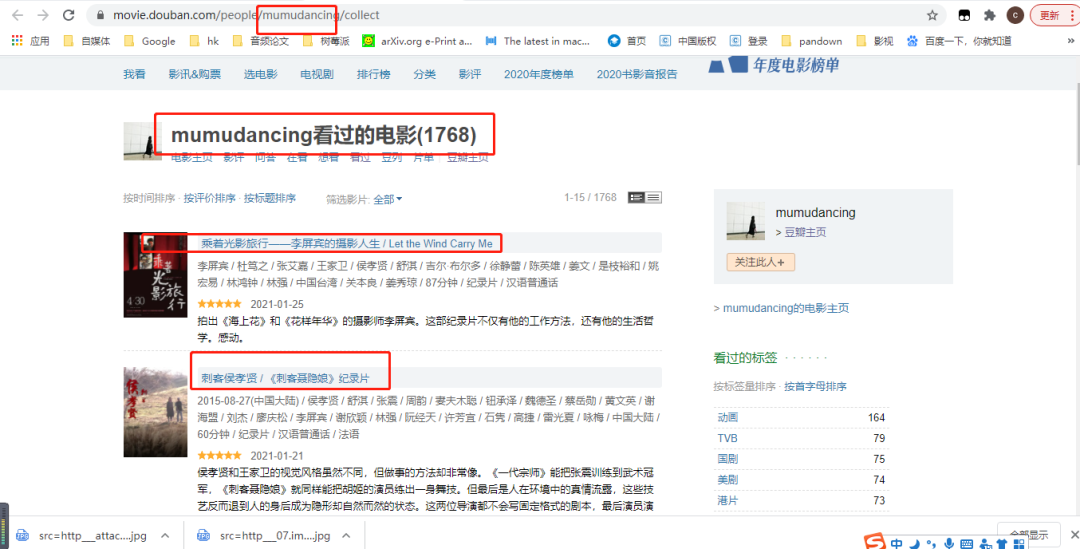Open mumudancing的电影主页 link
The width and height of the screenshot is (1080, 549).
coord(787,308)
